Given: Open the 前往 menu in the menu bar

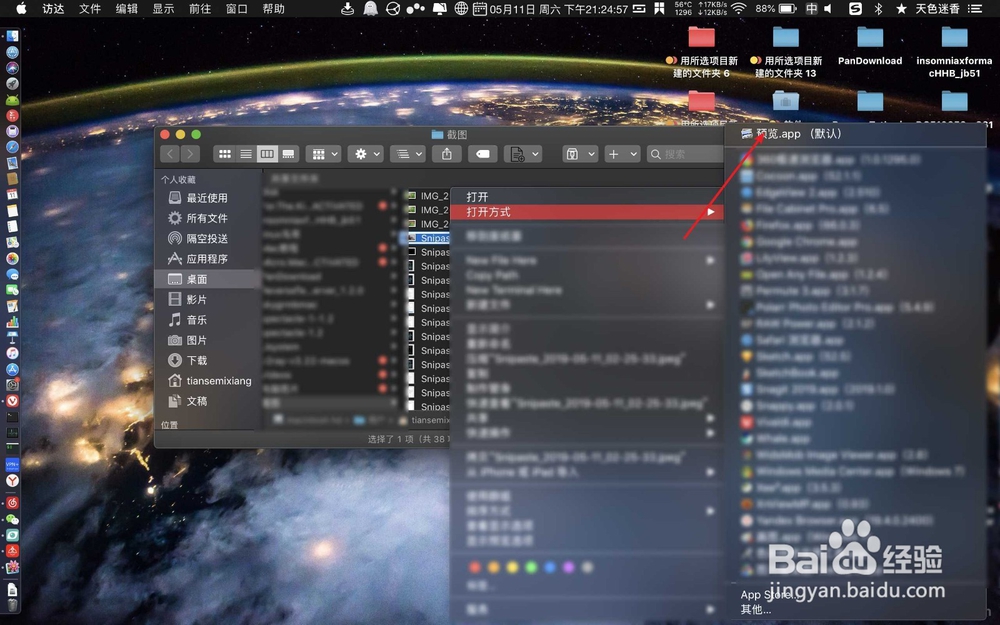Looking at the screenshot, I should point(202,9).
